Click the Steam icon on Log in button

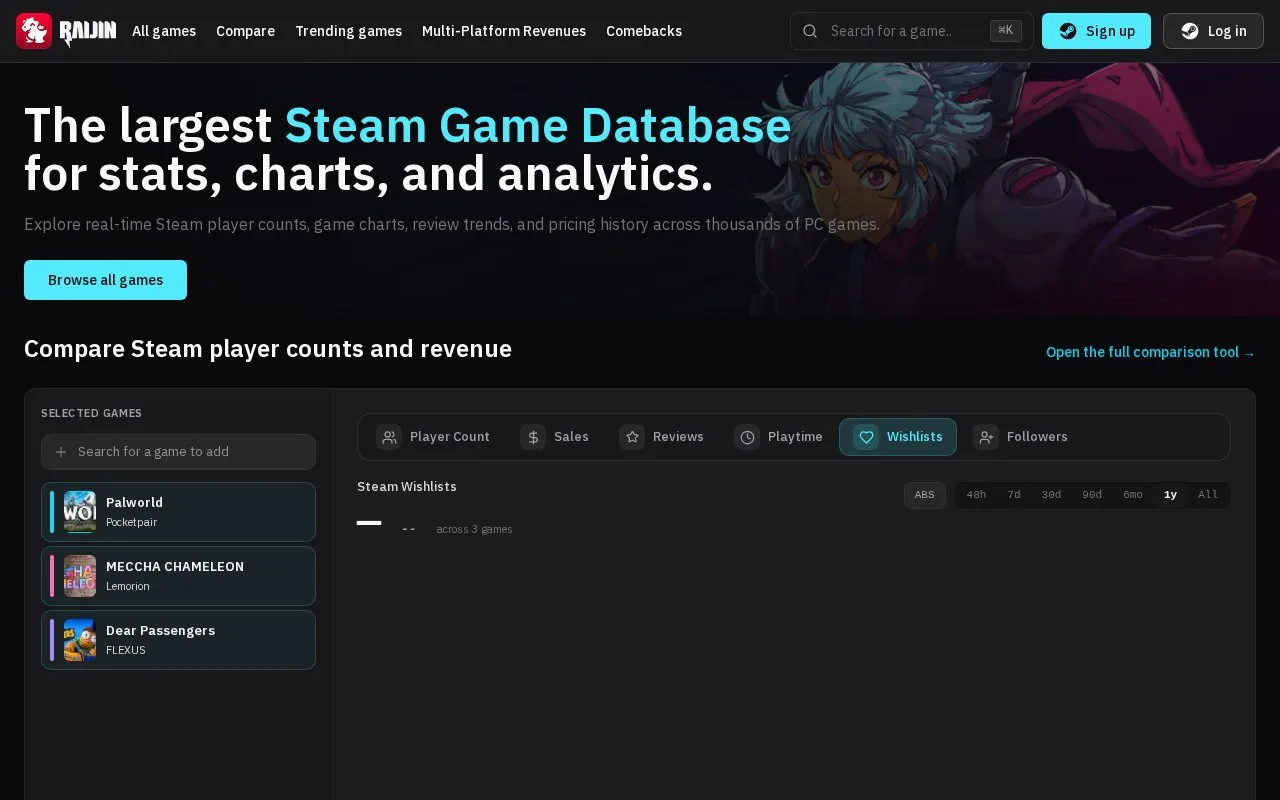1189,31
